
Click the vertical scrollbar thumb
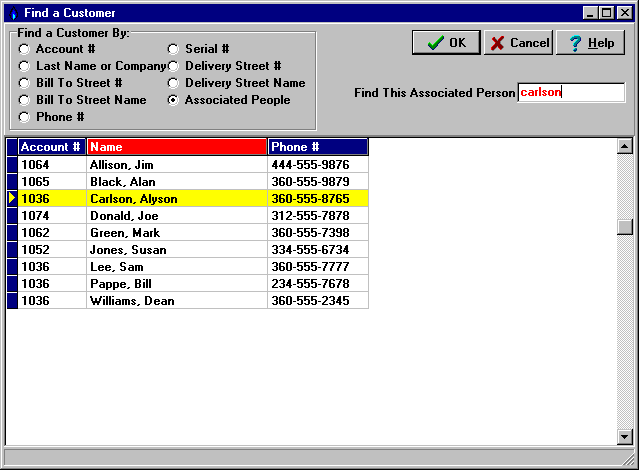pos(625,226)
